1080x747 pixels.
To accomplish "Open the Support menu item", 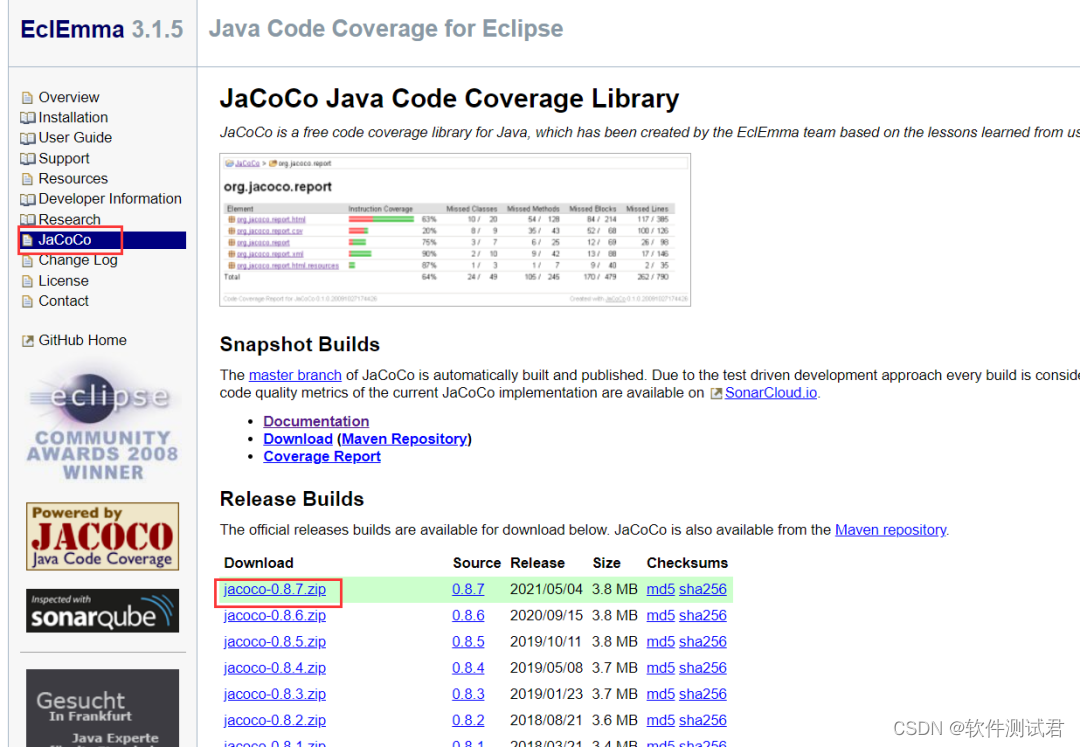I will pyautogui.click(x=64, y=158).
